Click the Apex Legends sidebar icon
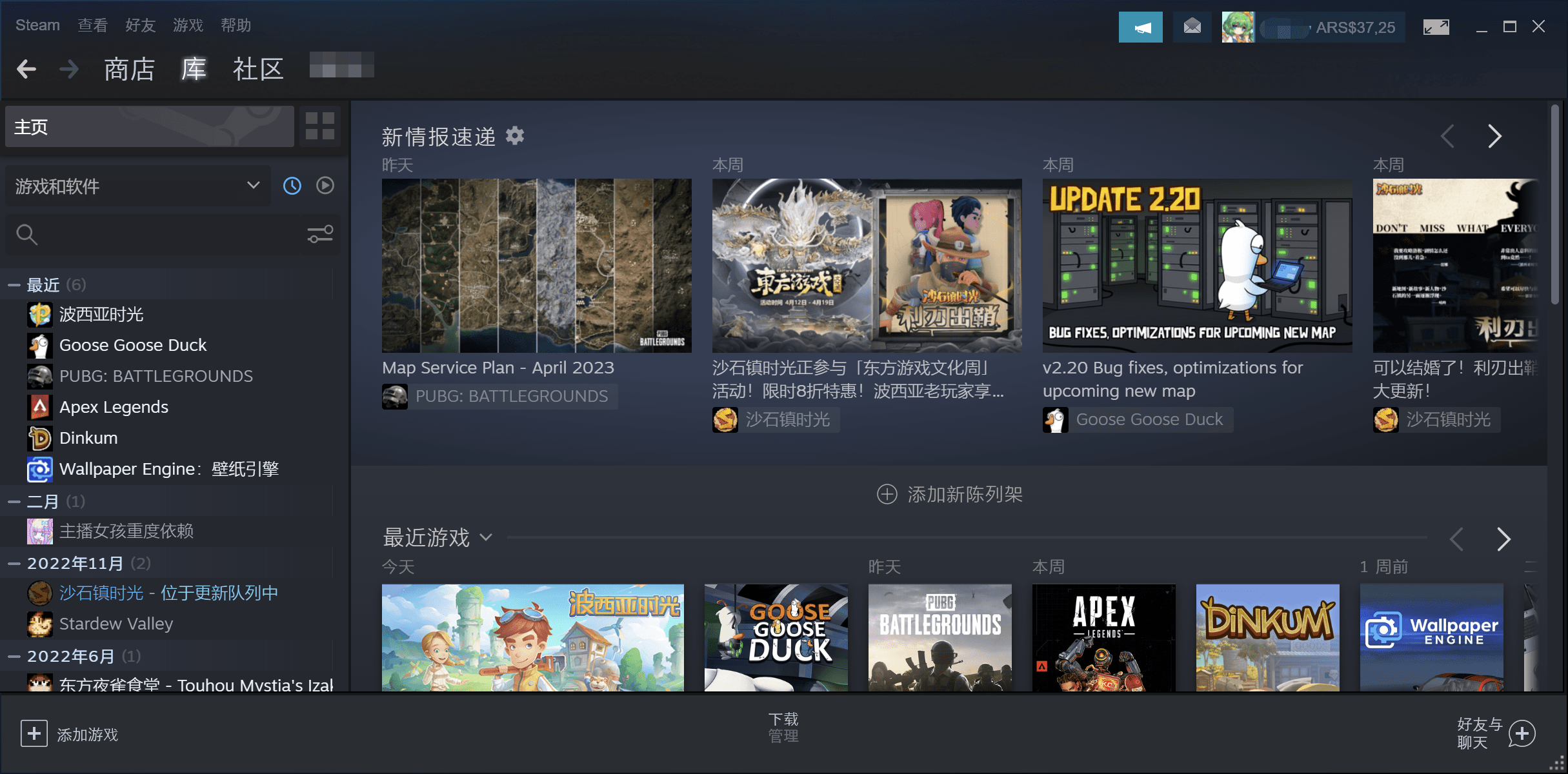The width and height of the screenshot is (1568, 774). point(40,407)
